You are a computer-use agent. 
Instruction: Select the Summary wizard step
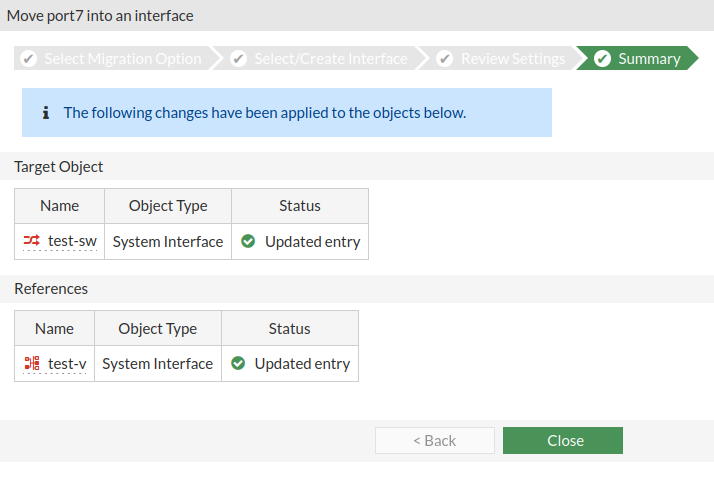pyautogui.click(x=649, y=59)
